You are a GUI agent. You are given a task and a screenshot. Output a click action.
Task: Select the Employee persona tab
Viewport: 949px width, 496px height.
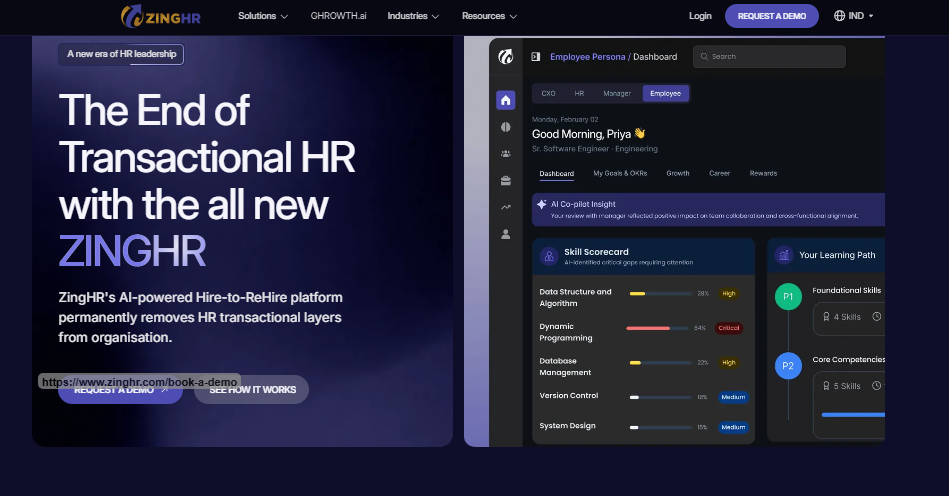(665, 94)
